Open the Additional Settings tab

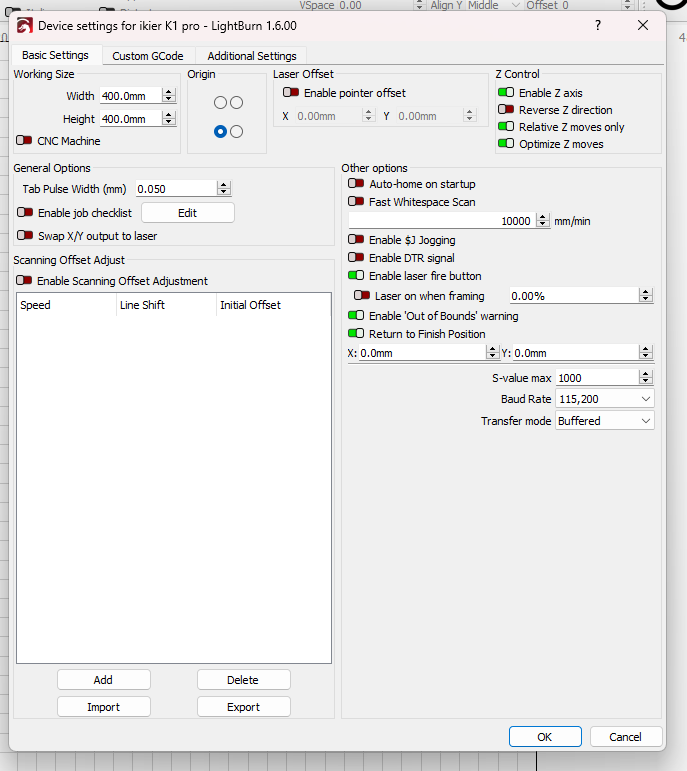click(252, 56)
